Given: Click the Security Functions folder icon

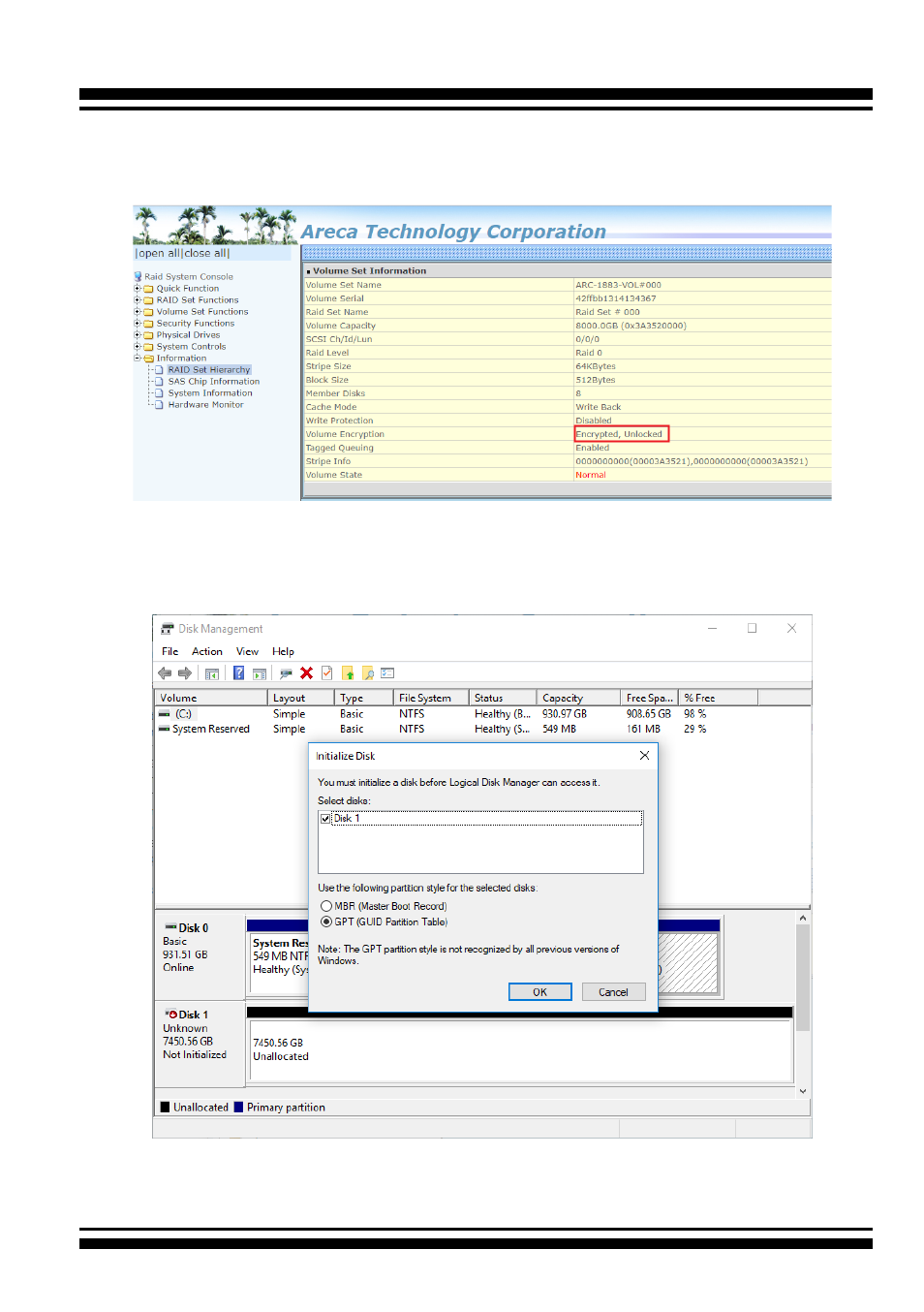Looking at the screenshot, I should coord(149,324).
